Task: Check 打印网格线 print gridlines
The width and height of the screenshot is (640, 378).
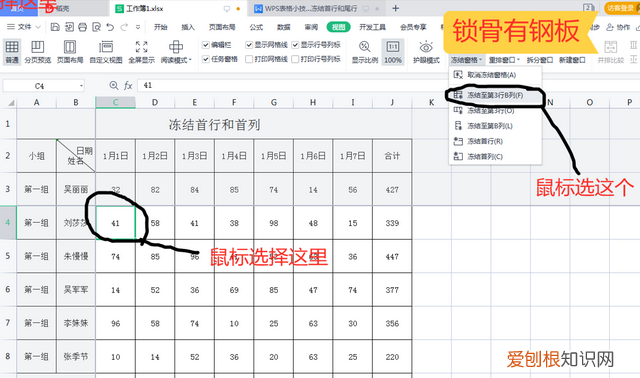Action: 249,59
